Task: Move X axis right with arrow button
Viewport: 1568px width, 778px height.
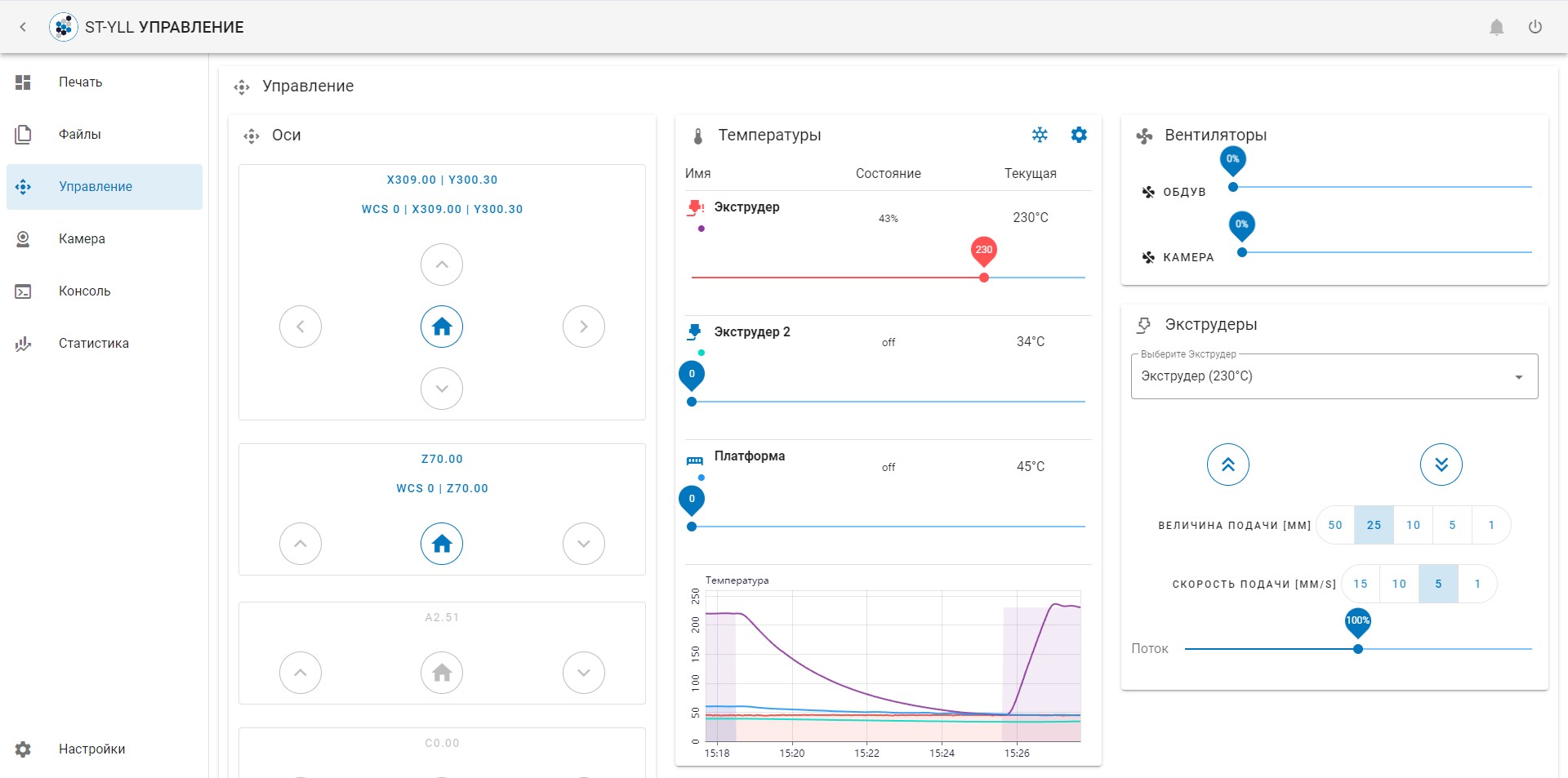Action: [x=584, y=327]
